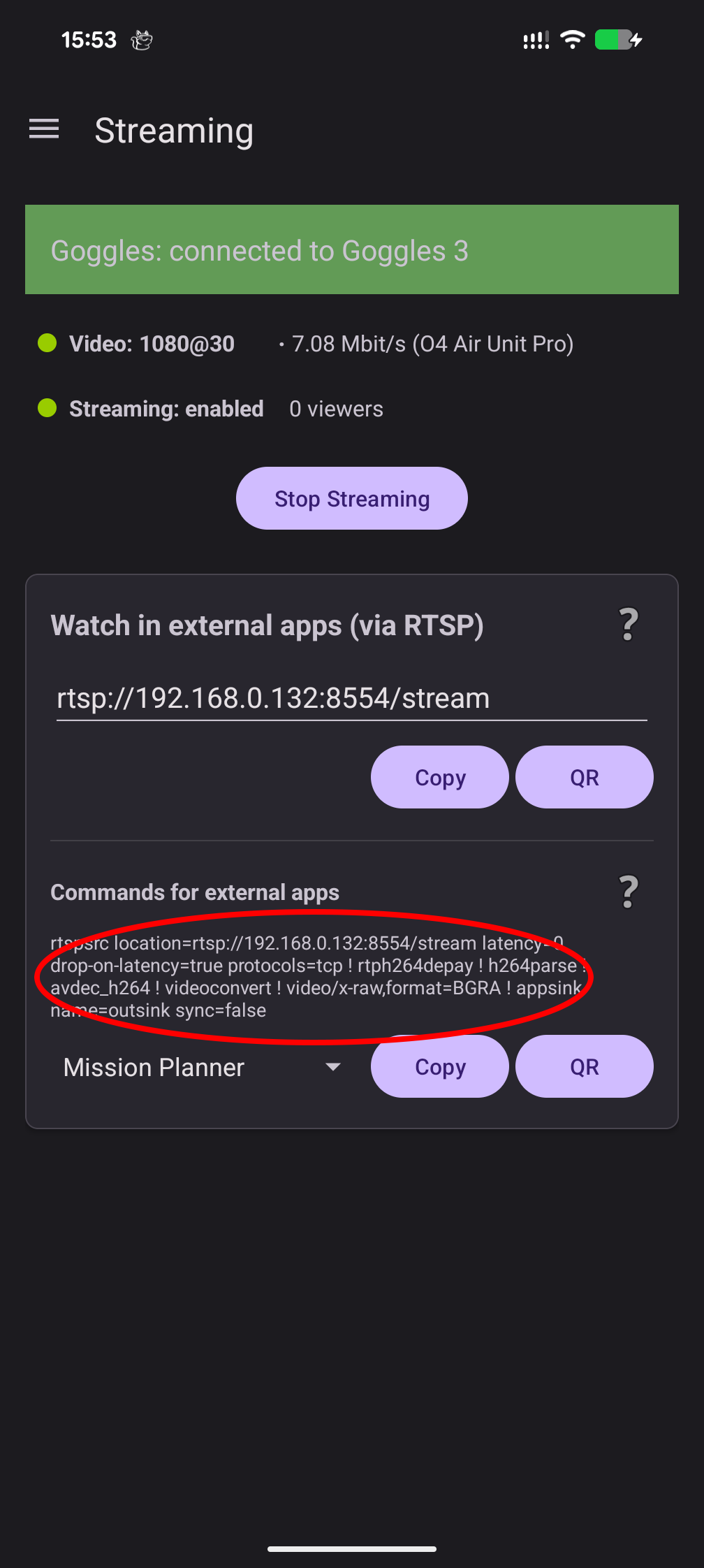The height and width of the screenshot is (1568, 704).
Task: Tap the Streaming enabled status label
Action: tap(166, 408)
